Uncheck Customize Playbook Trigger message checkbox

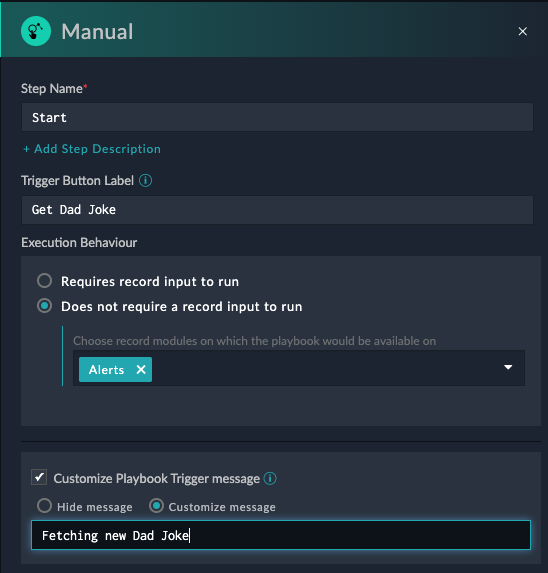click(39, 477)
